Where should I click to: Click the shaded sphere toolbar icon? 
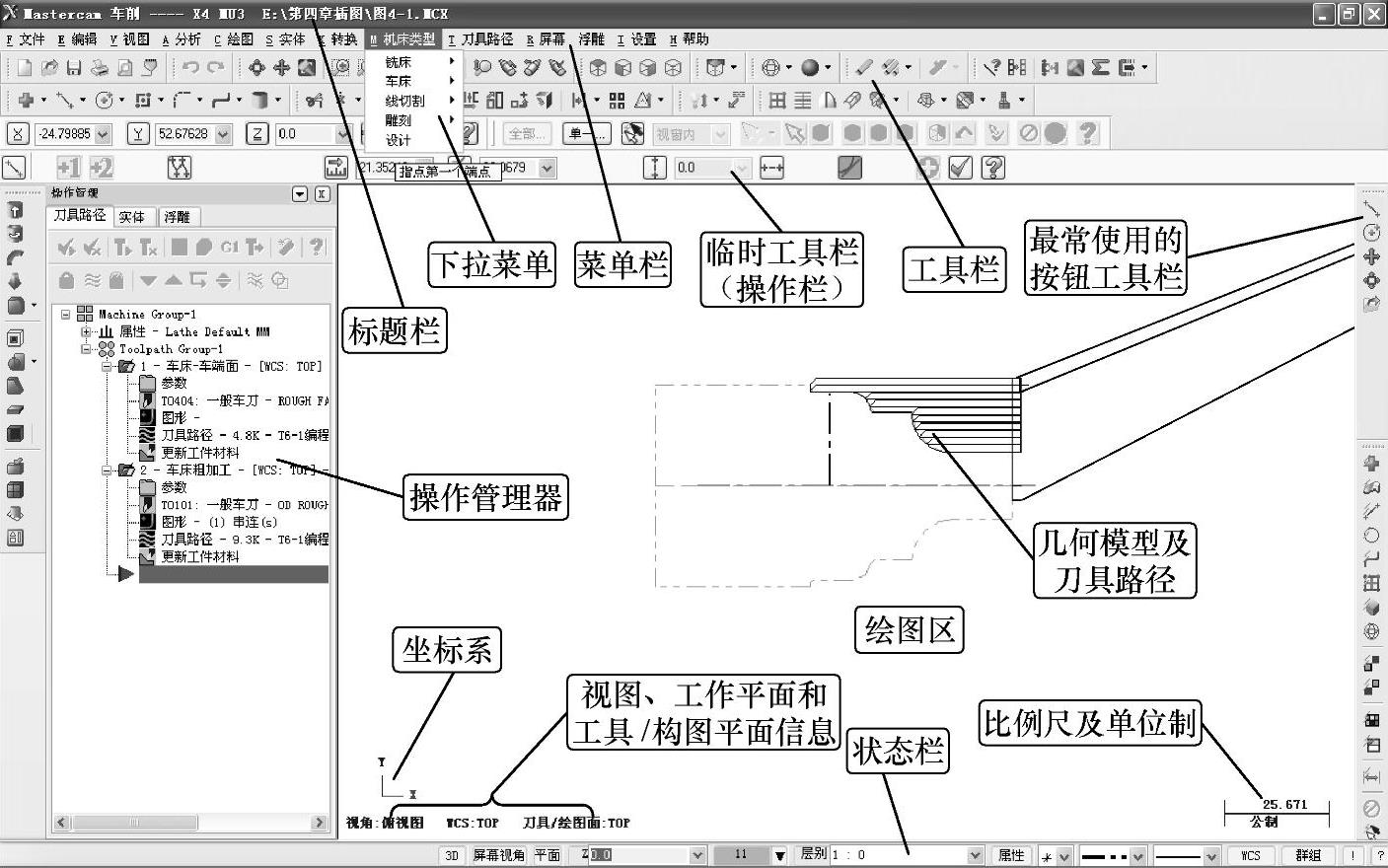click(x=810, y=68)
